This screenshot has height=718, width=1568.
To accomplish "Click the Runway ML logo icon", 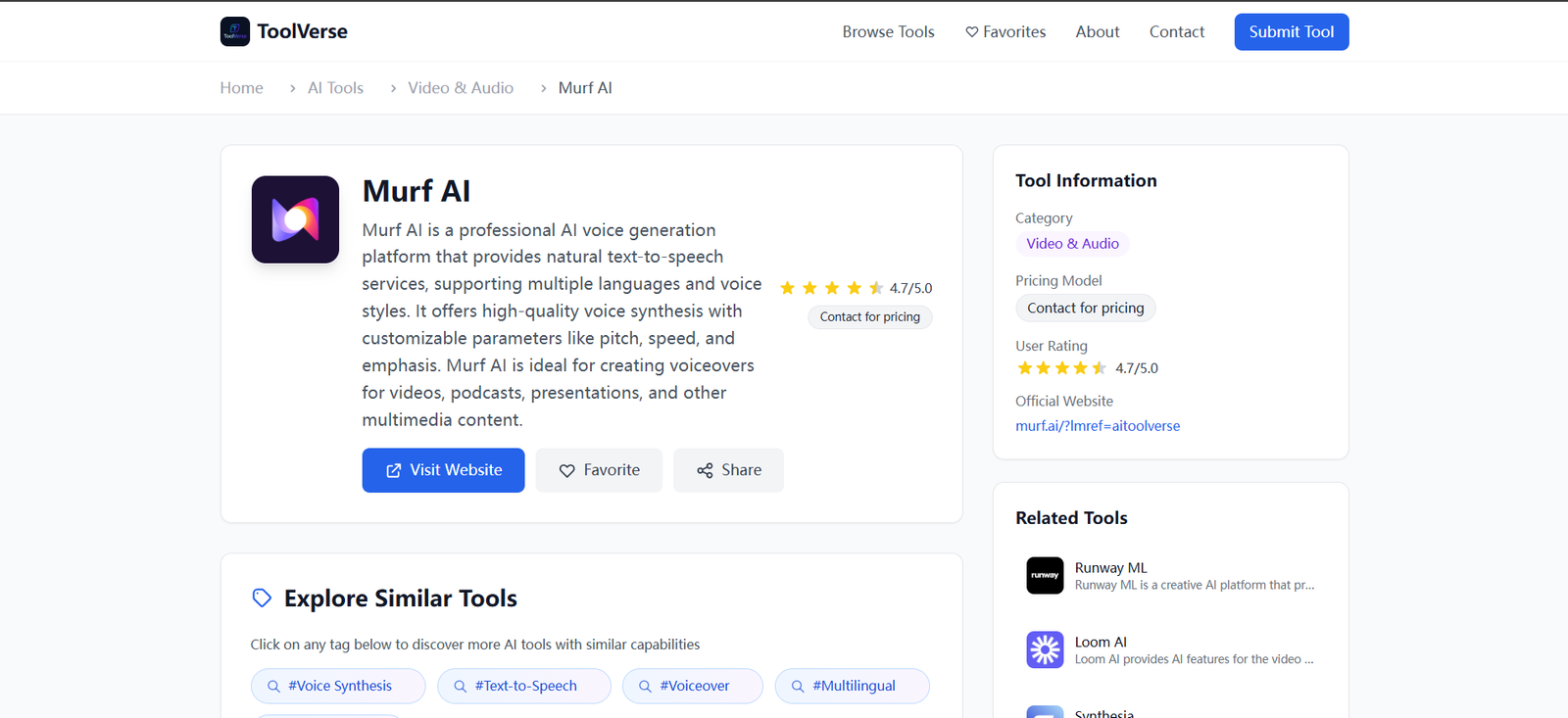I will [1045, 576].
